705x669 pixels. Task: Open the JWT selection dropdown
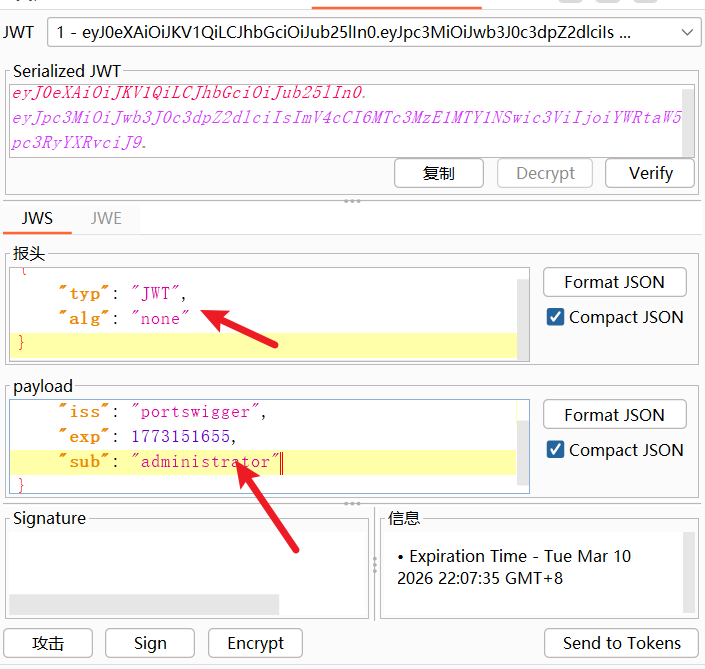click(373, 33)
